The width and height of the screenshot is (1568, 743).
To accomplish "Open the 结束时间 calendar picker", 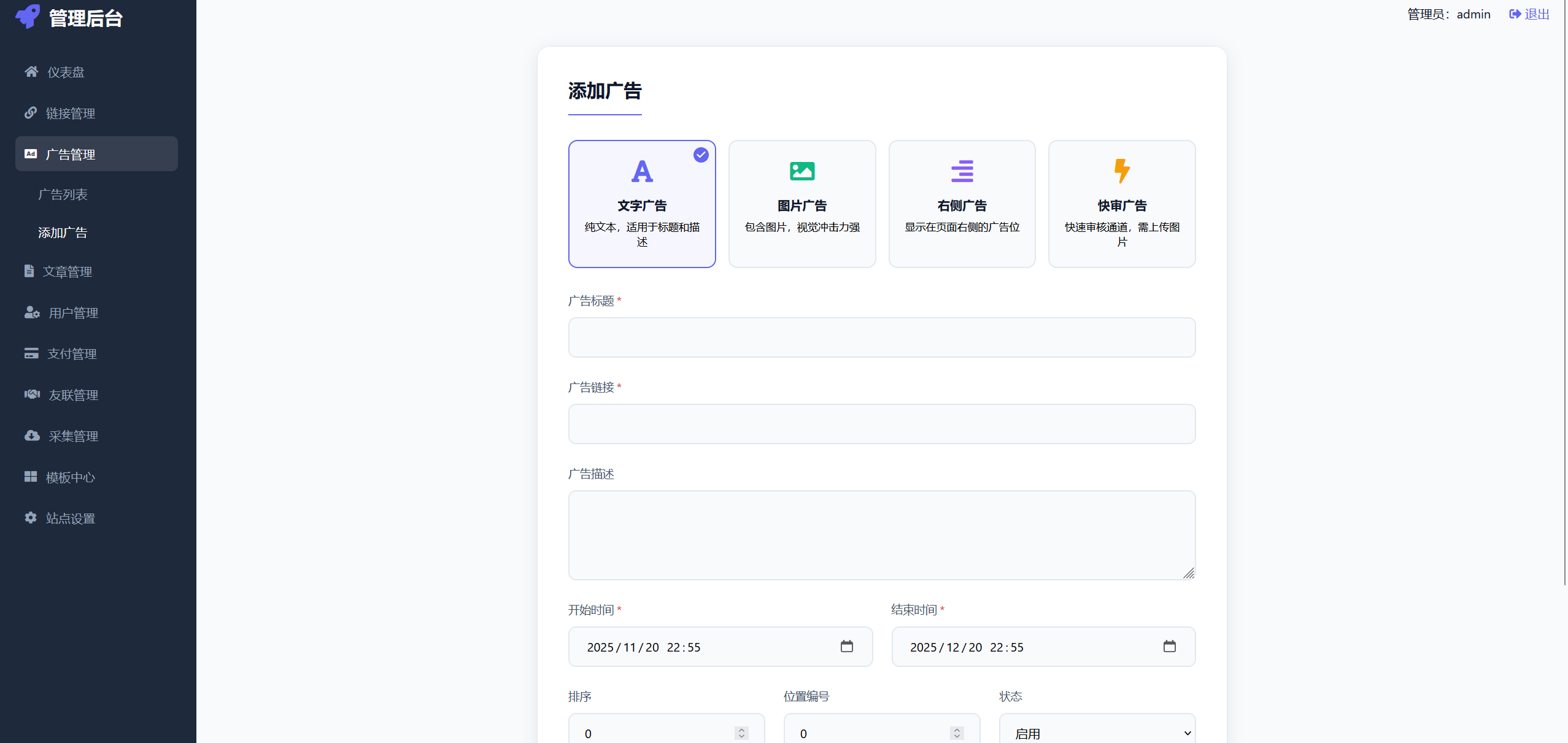I will [x=1170, y=646].
